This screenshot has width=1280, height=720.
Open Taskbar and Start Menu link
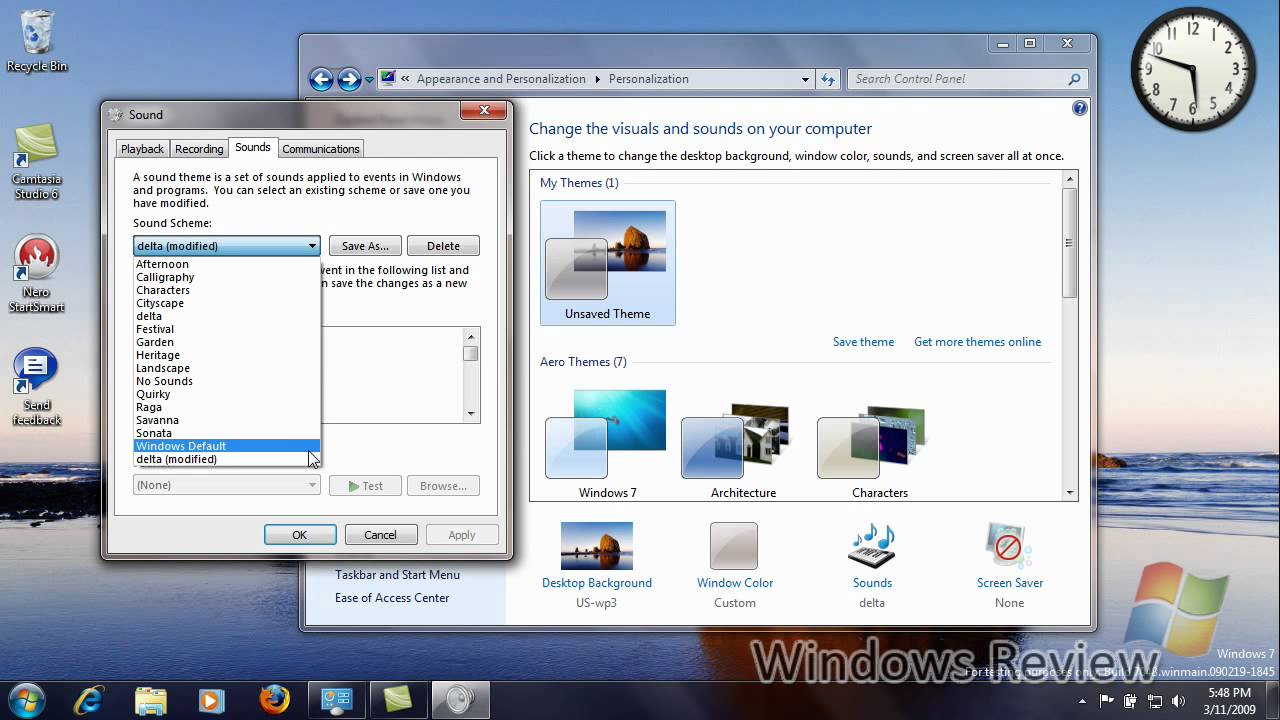click(x=397, y=575)
